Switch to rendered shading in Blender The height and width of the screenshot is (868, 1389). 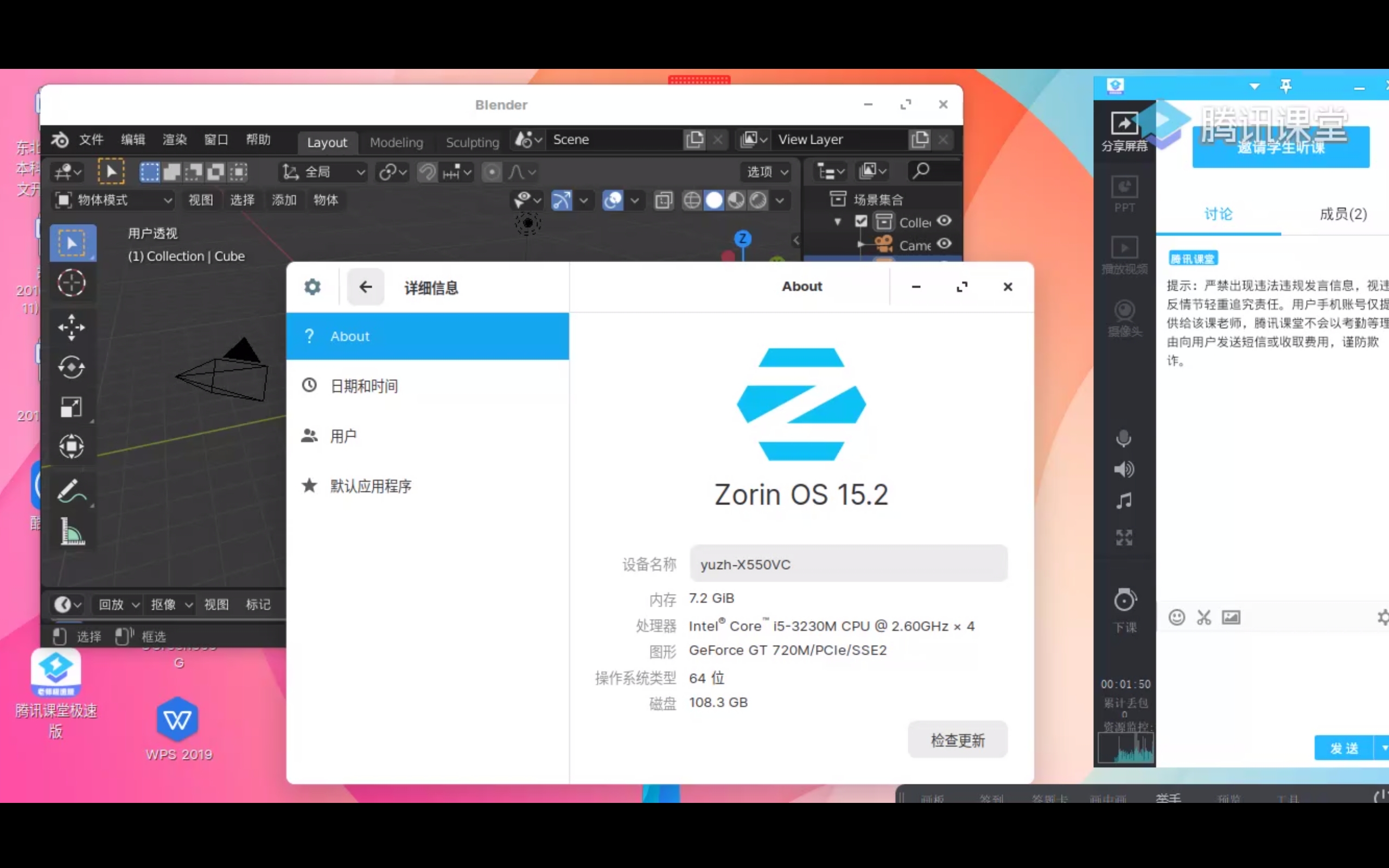(758, 200)
